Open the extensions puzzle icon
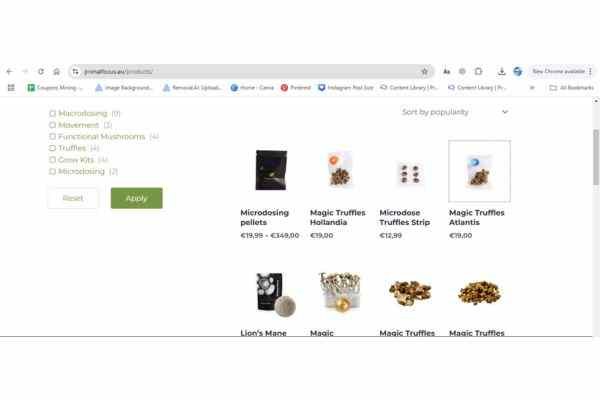This screenshot has width=600, height=400. [478, 72]
